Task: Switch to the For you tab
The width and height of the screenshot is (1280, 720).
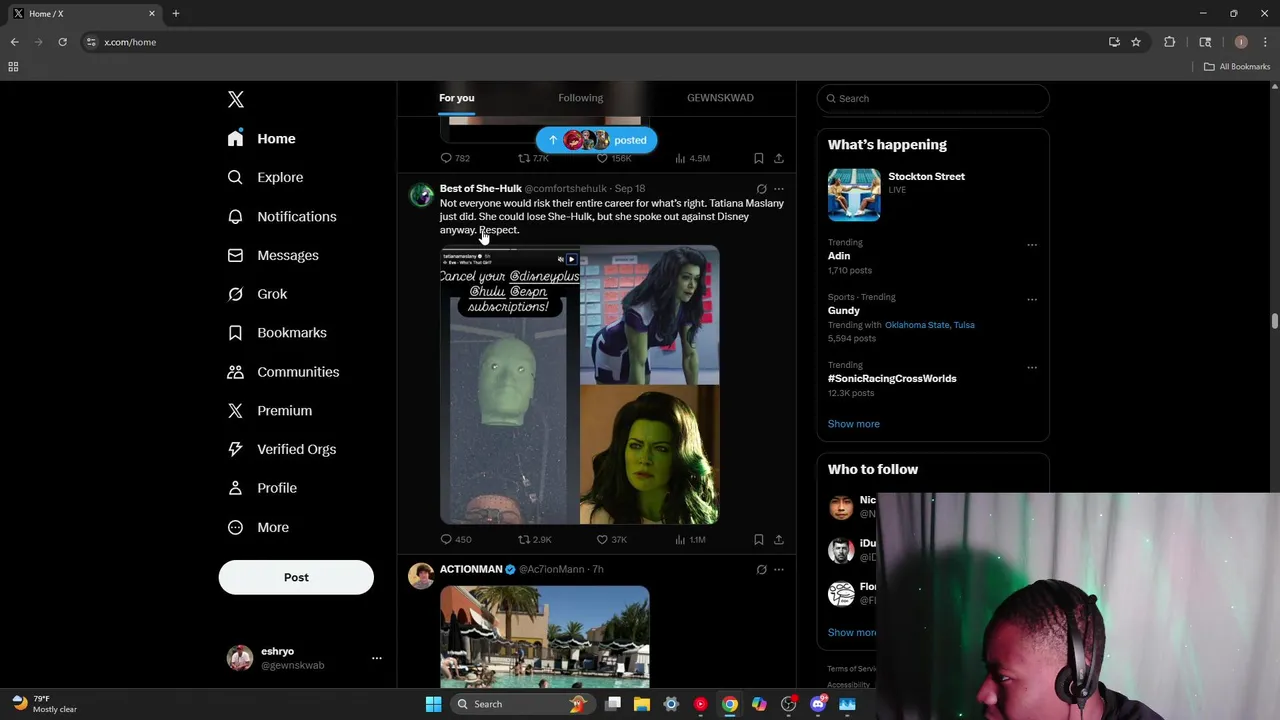Action: pos(456,98)
